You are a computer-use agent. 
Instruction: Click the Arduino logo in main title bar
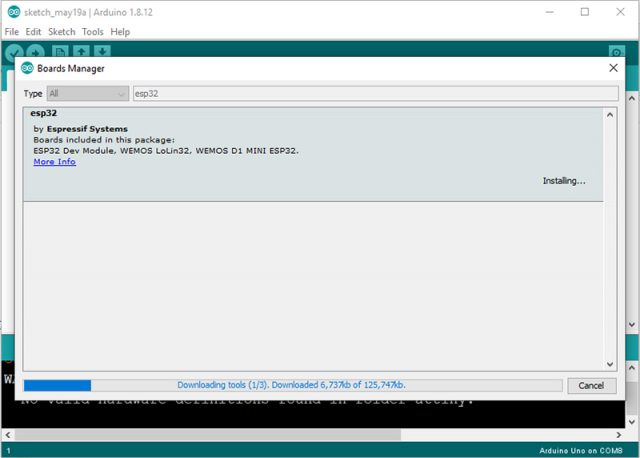(x=14, y=12)
